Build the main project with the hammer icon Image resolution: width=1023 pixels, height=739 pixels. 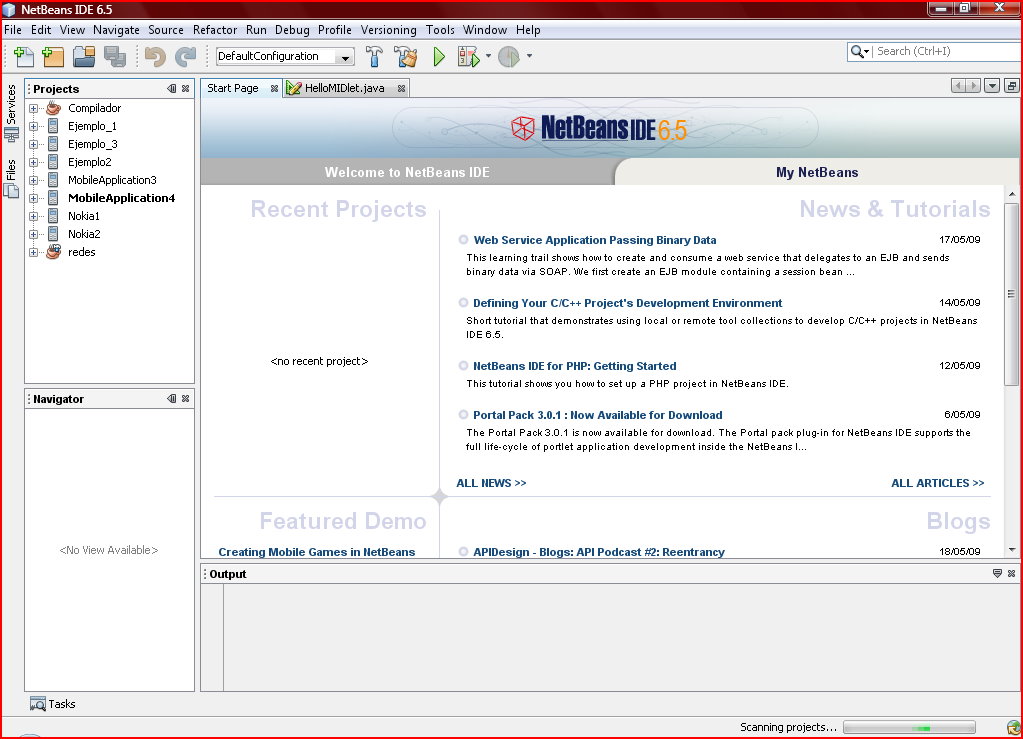tap(373, 57)
